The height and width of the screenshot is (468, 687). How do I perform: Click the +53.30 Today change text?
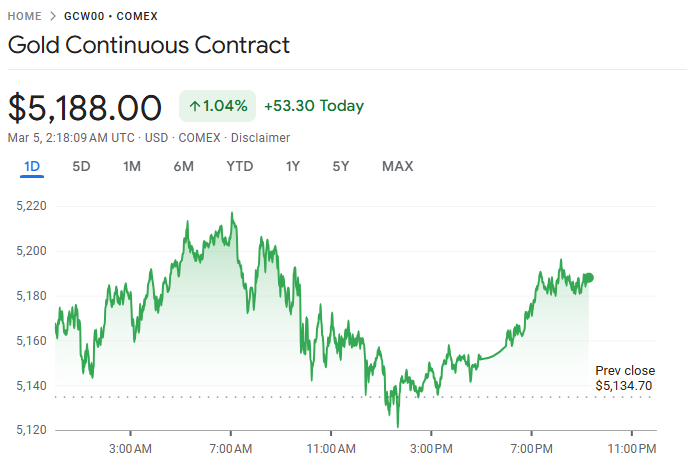tap(314, 106)
